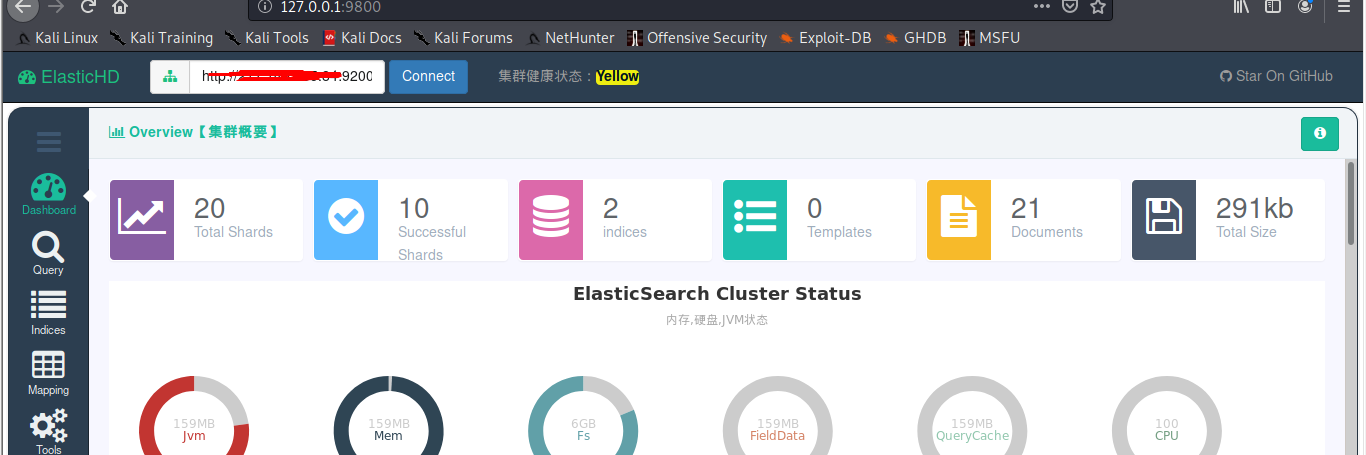Click the QueryCache donut gauge
This screenshot has width=1366, height=455.
[972, 415]
